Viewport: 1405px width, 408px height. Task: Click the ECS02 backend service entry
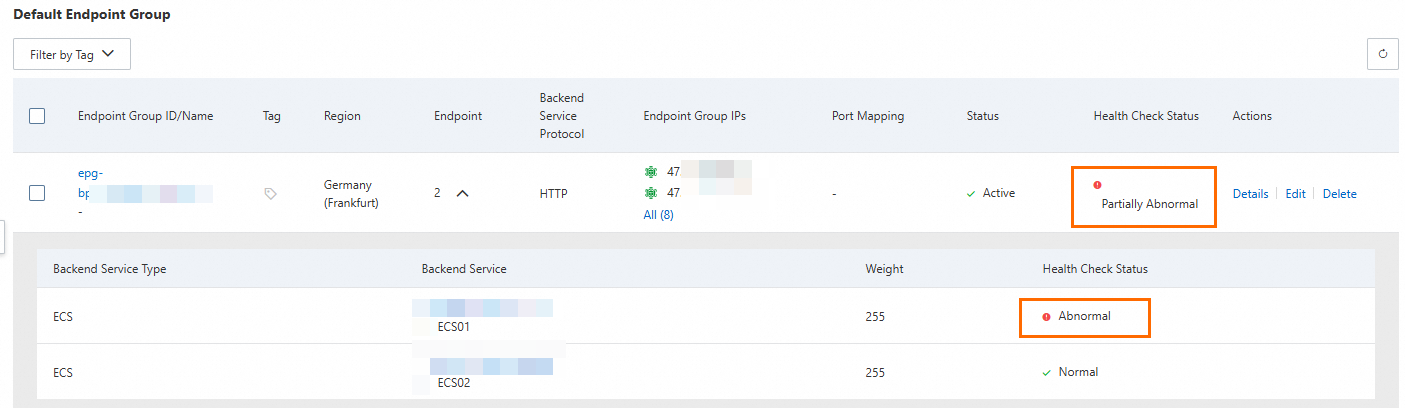454,383
